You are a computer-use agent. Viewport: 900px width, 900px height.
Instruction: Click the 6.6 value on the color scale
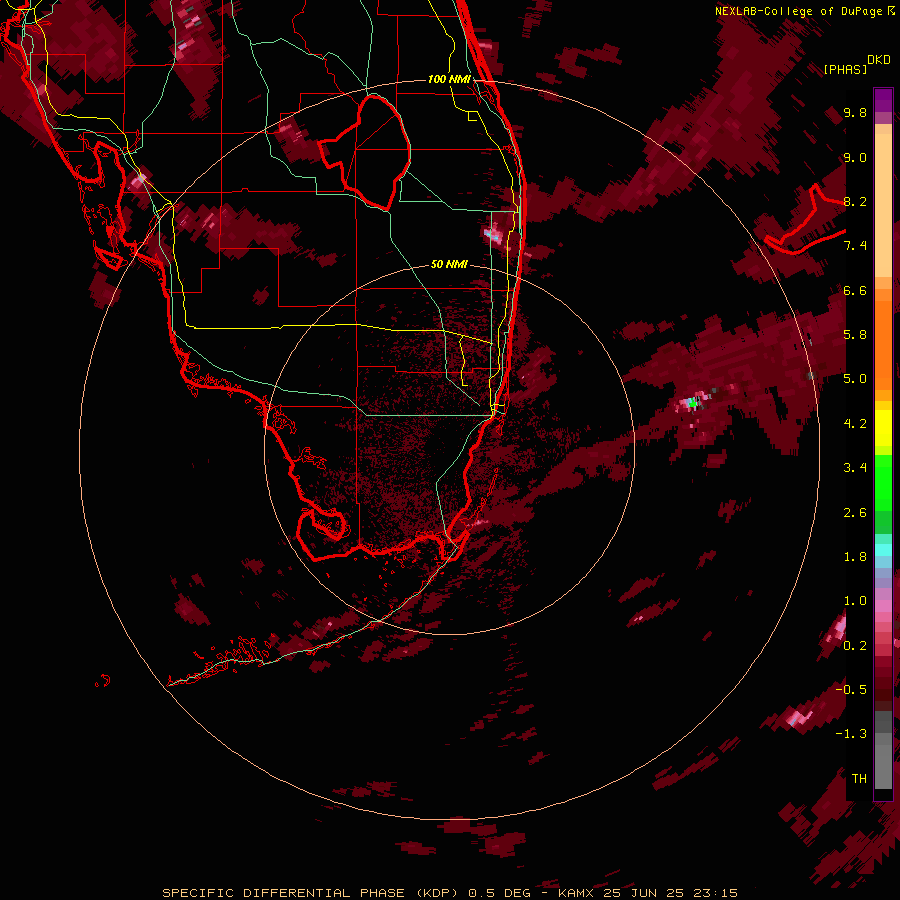pos(855,290)
